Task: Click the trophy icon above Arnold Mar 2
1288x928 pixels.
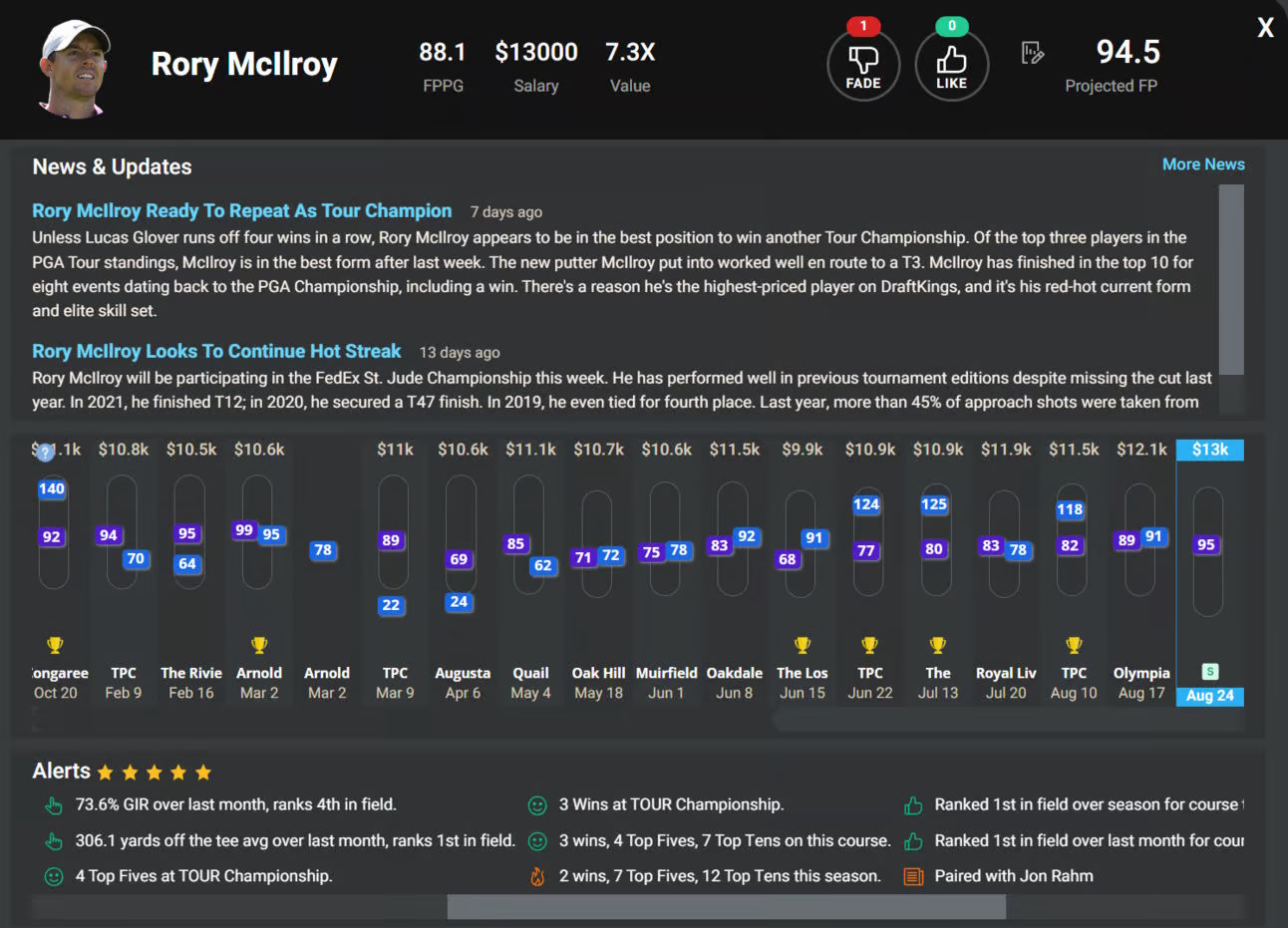Action: (259, 645)
